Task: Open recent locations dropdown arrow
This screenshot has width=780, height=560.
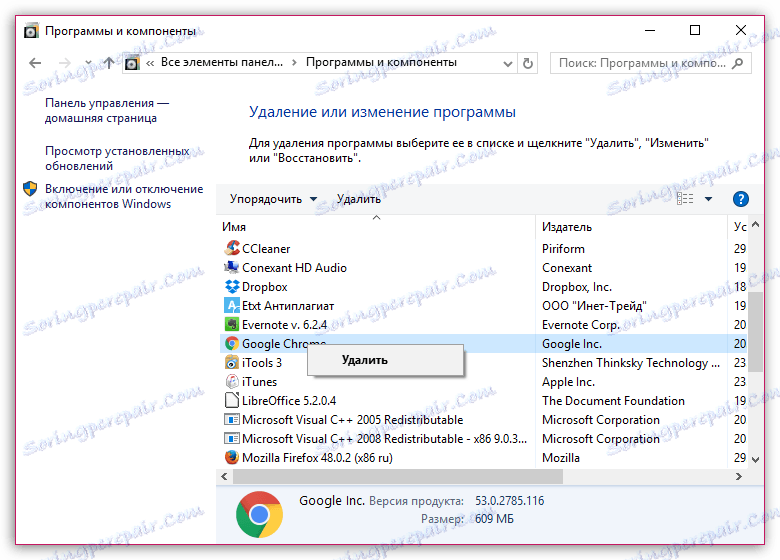Action: pyautogui.click(x=88, y=63)
